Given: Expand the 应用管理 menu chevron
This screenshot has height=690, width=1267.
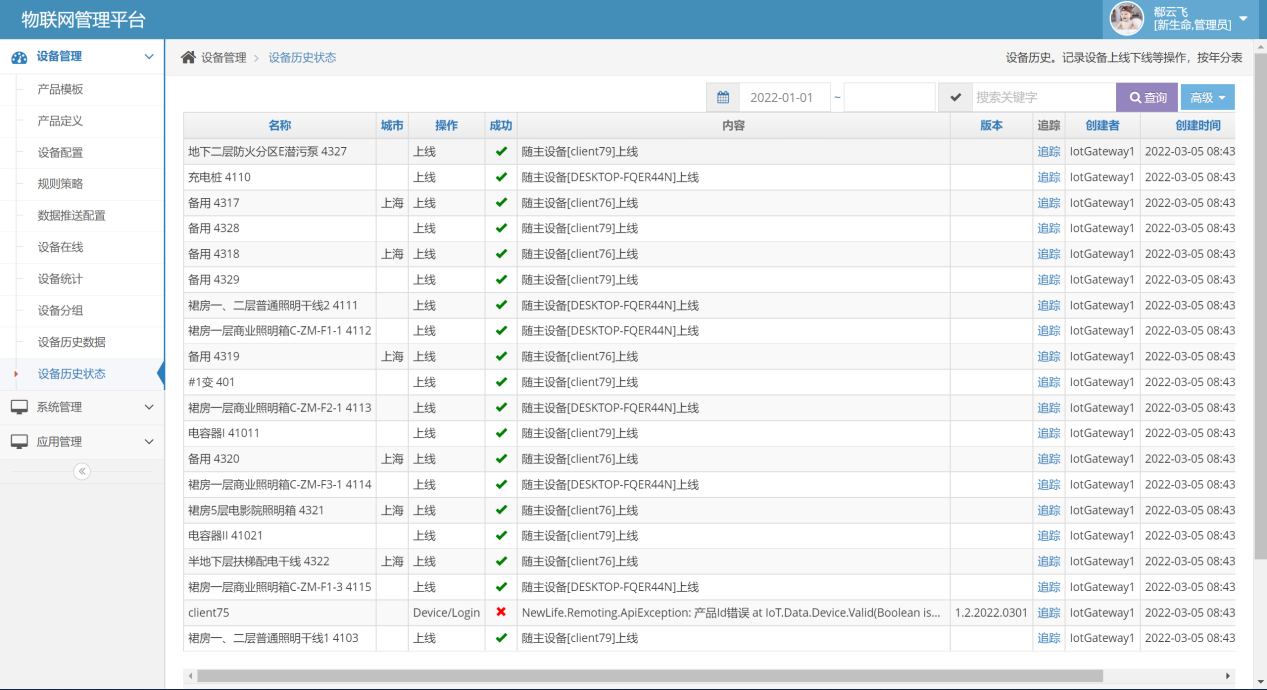Looking at the screenshot, I should click(x=149, y=441).
